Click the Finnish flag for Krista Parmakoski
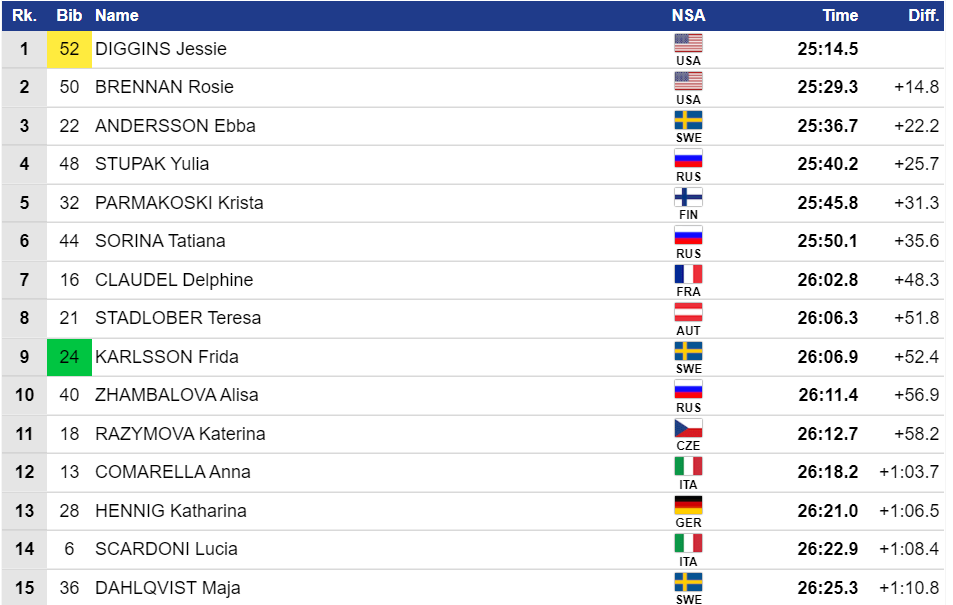The image size is (953, 605). pos(688,197)
